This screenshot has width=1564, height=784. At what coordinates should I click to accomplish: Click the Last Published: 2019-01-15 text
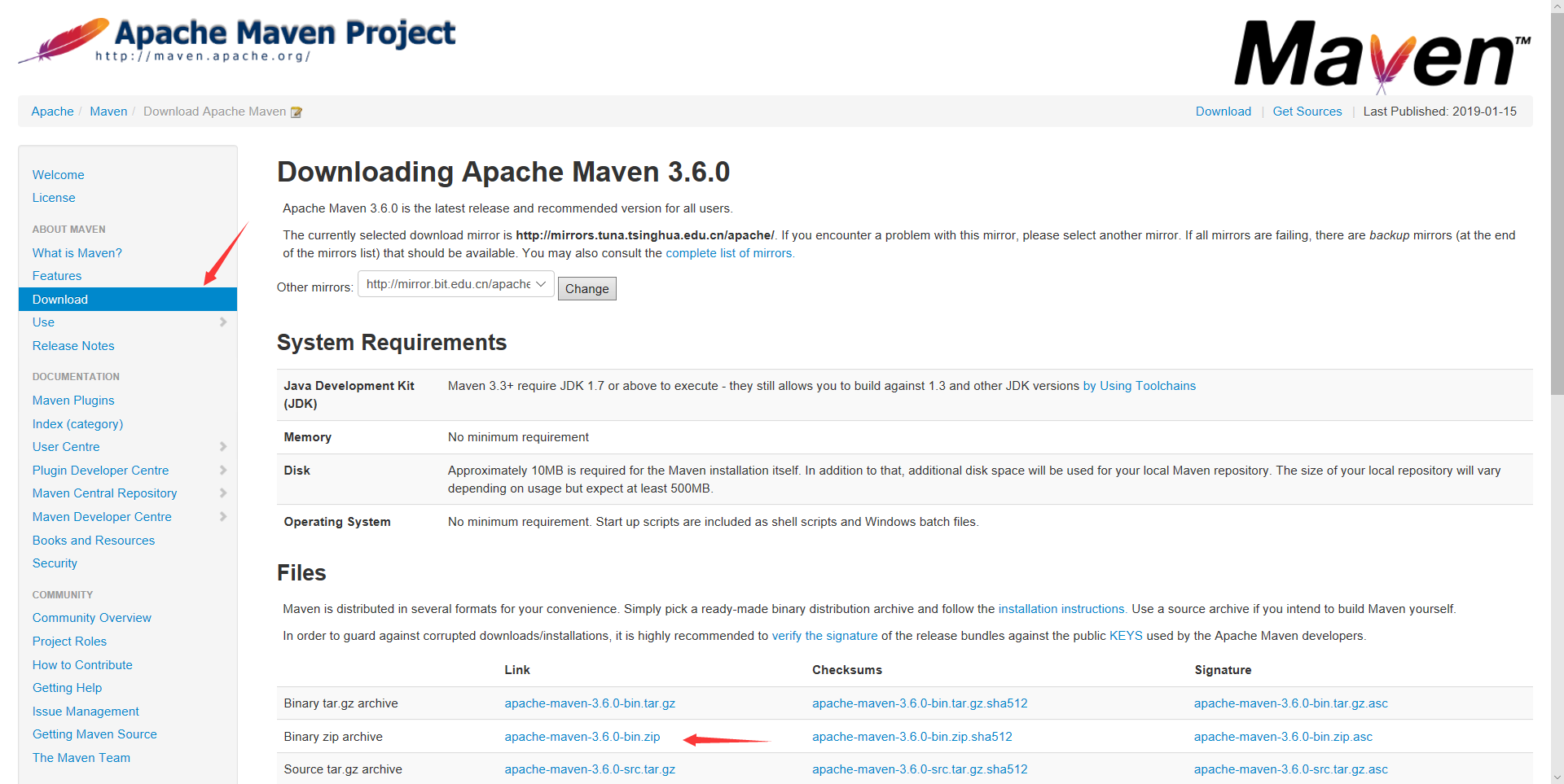click(1439, 112)
